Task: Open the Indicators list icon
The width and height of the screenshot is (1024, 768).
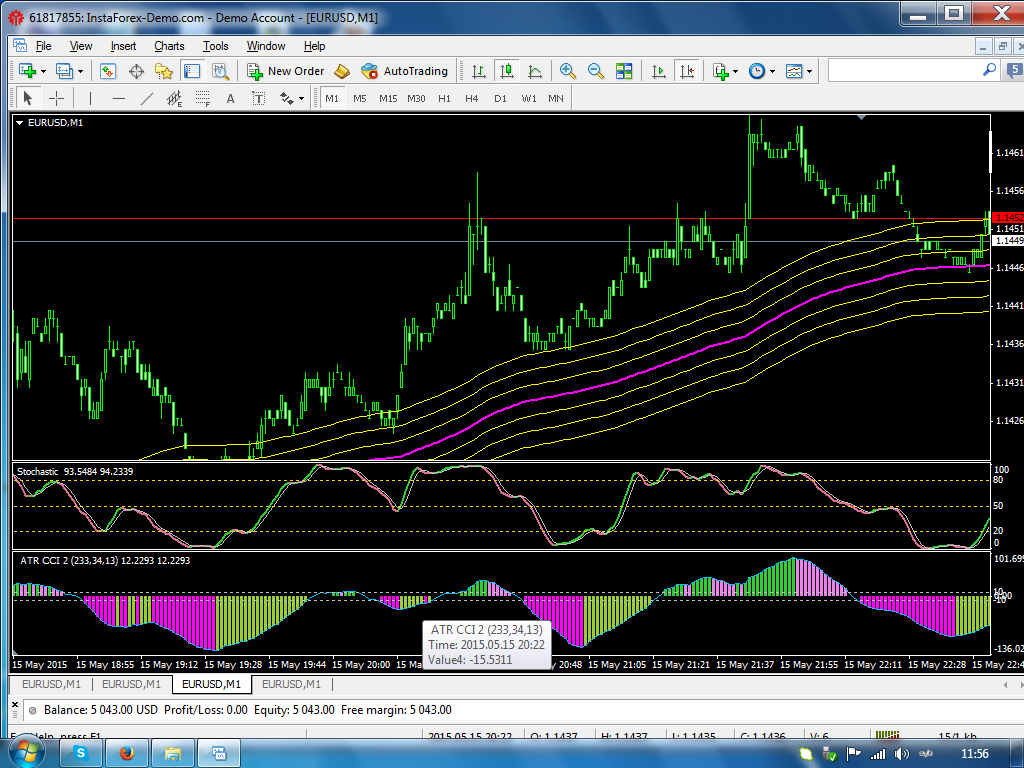Action: (720, 71)
